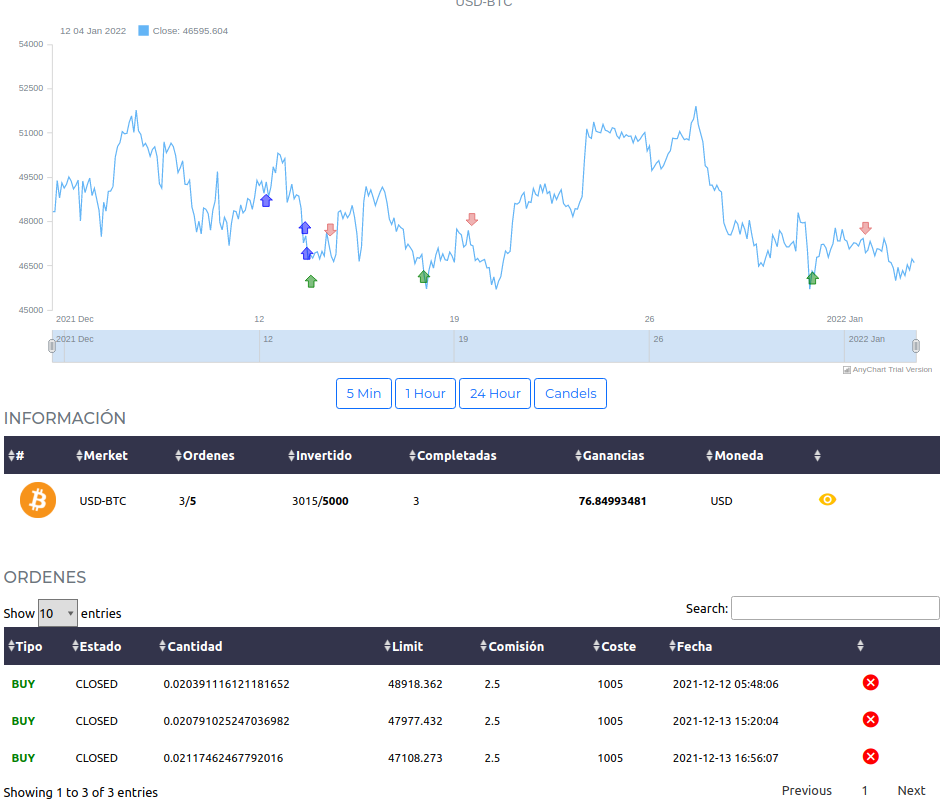Delete the 2021-12-13 16:56:07 order with red X

tap(870, 756)
